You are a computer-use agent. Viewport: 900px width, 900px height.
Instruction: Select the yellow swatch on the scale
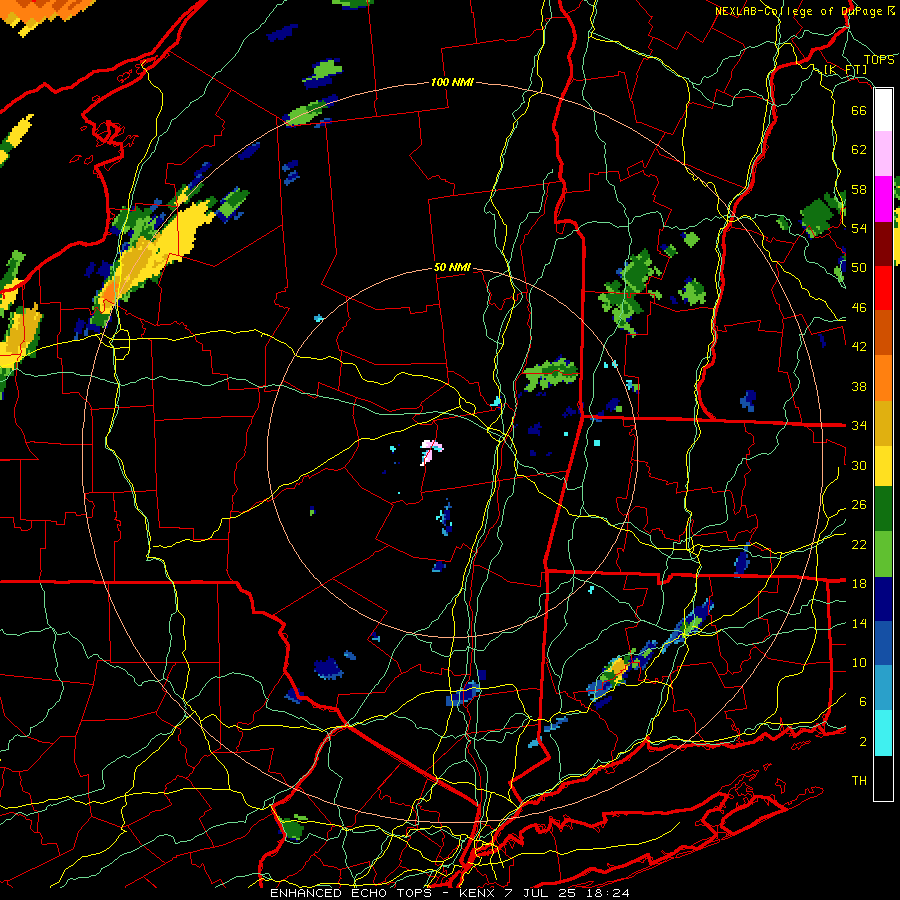tap(883, 465)
